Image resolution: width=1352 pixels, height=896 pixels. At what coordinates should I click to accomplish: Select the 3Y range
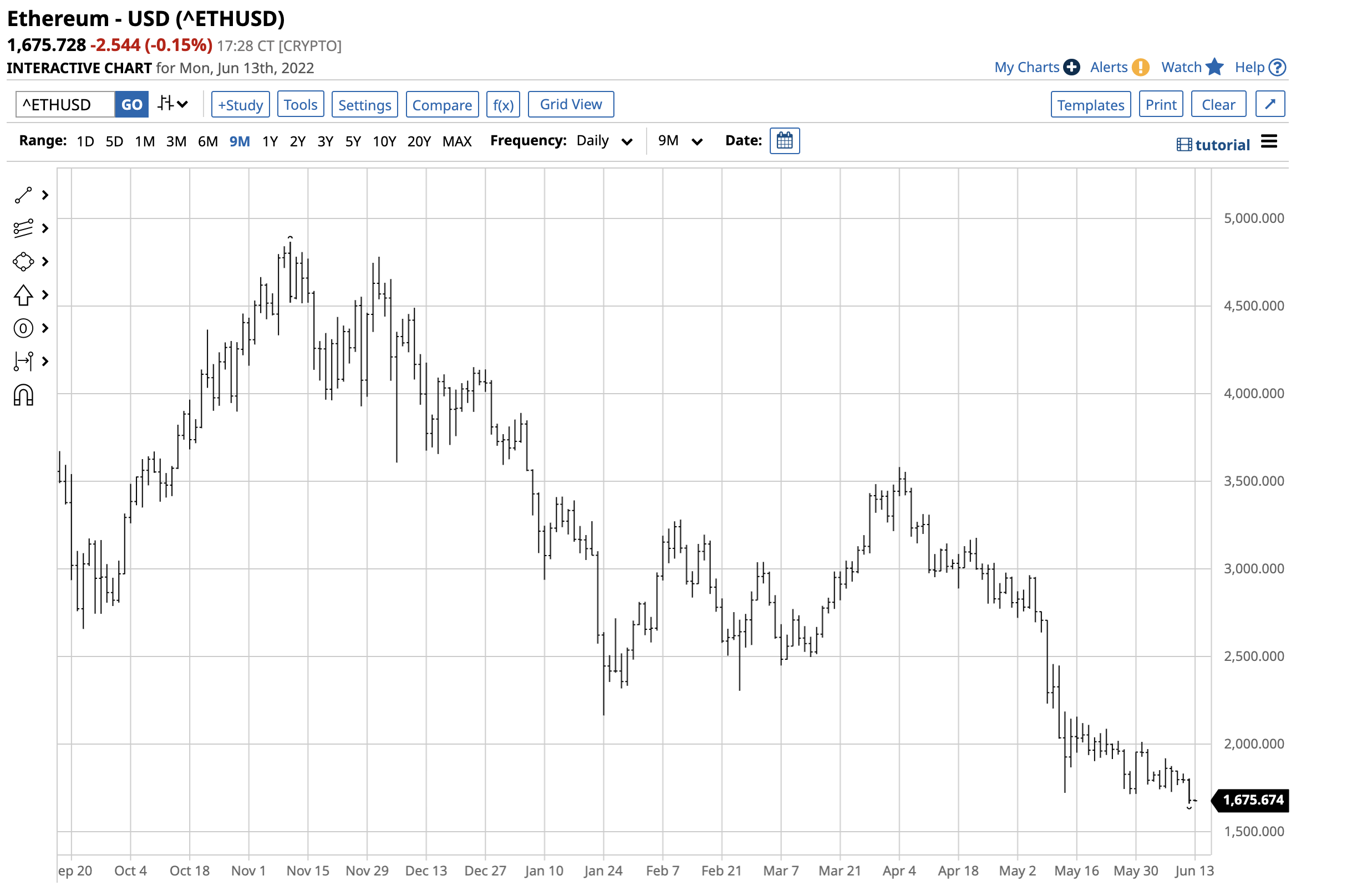pyautogui.click(x=325, y=141)
